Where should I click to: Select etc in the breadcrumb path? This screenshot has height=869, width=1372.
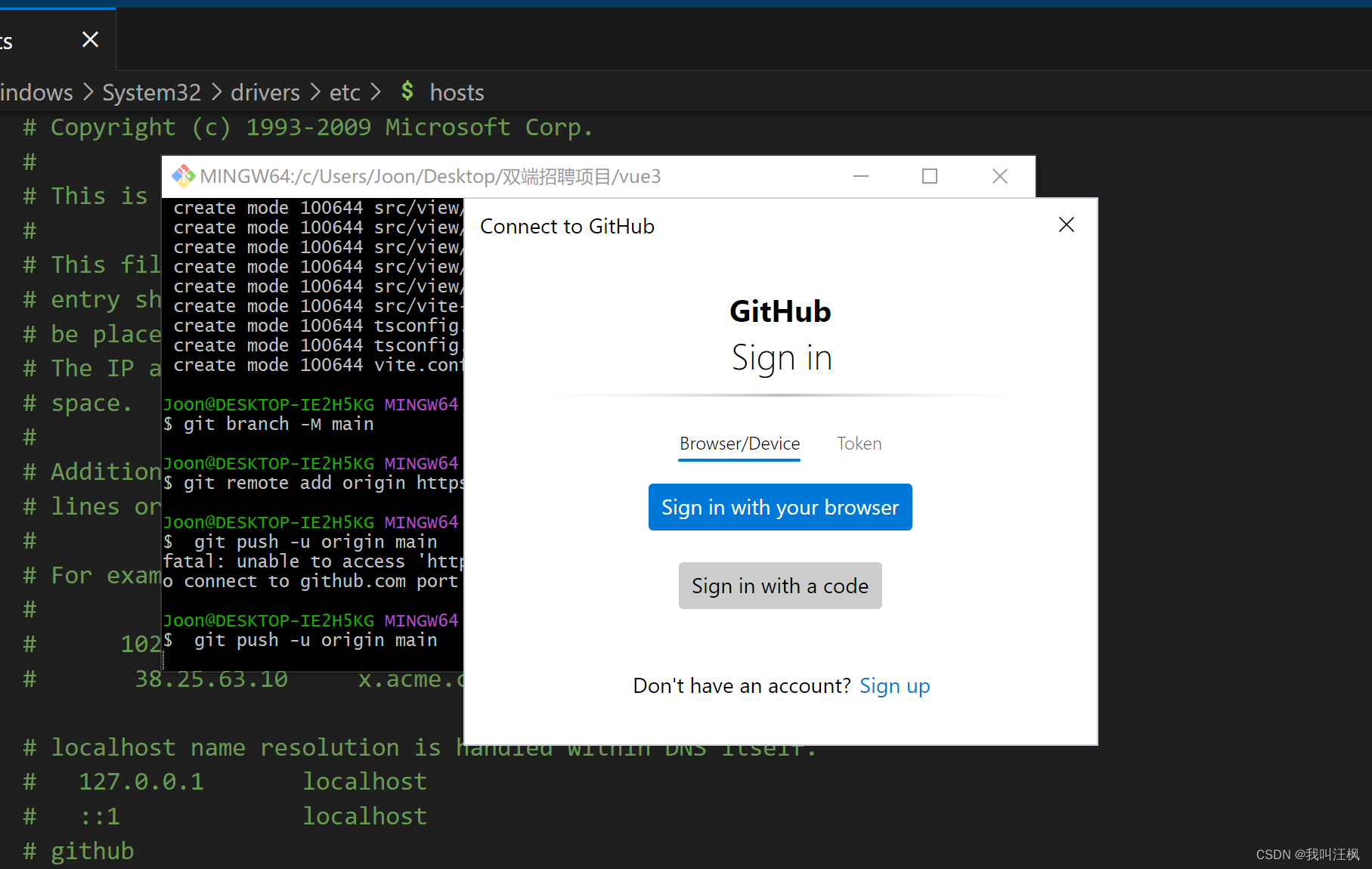click(345, 92)
